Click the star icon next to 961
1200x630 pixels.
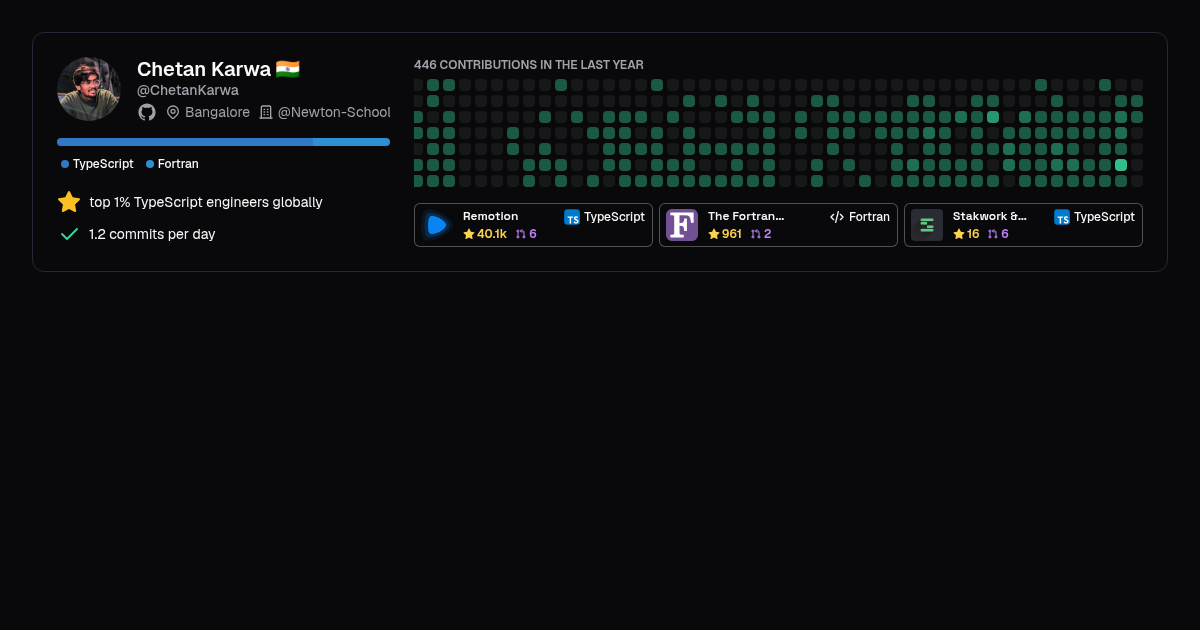tap(714, 234)
